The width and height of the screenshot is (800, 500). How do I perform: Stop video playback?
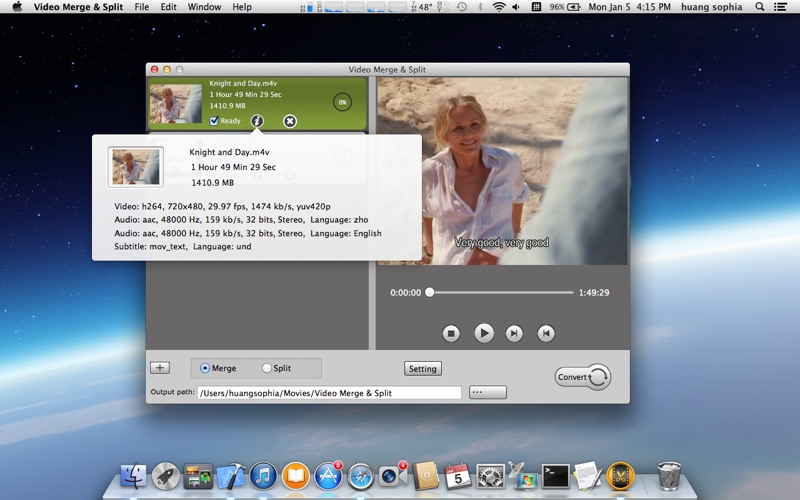click(x=451, y=334)
